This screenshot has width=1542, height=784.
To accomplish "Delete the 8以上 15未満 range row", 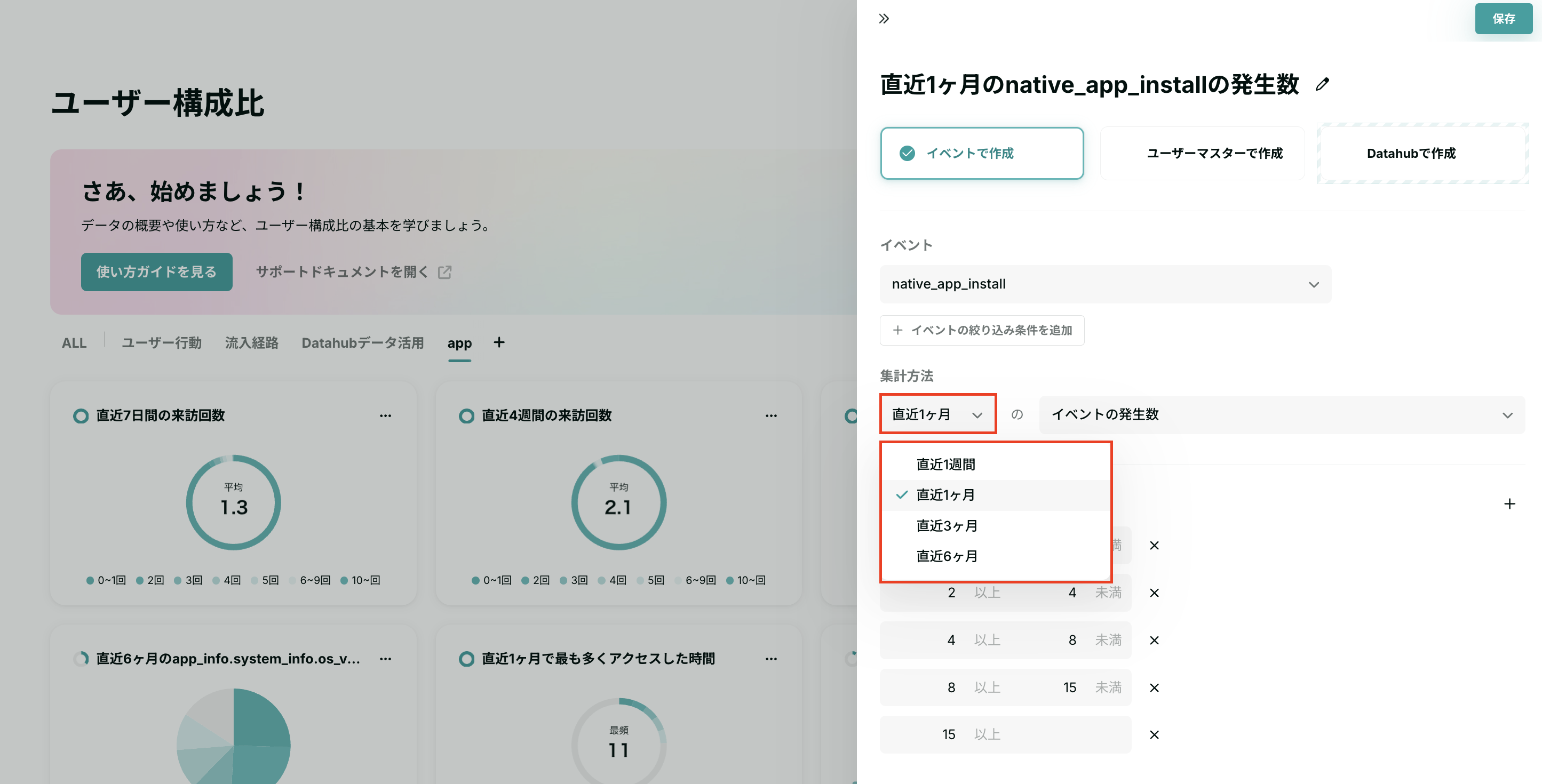I will pos(1154,687).
